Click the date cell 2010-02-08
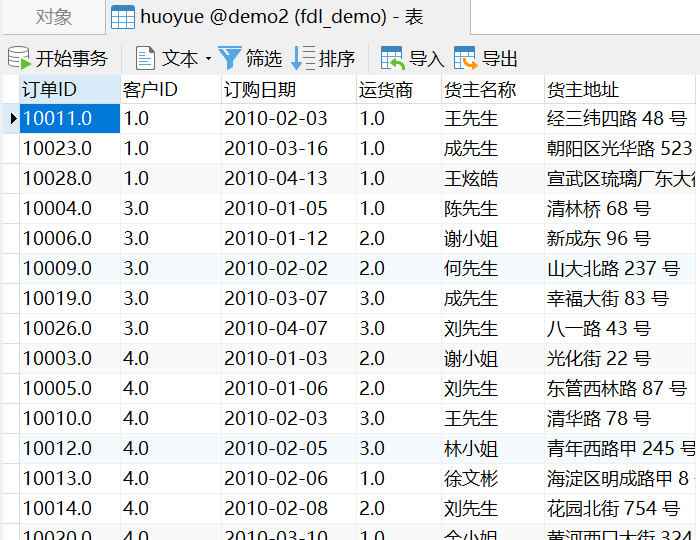The width and height of the screenshot is (700, 540). point(289,508)
